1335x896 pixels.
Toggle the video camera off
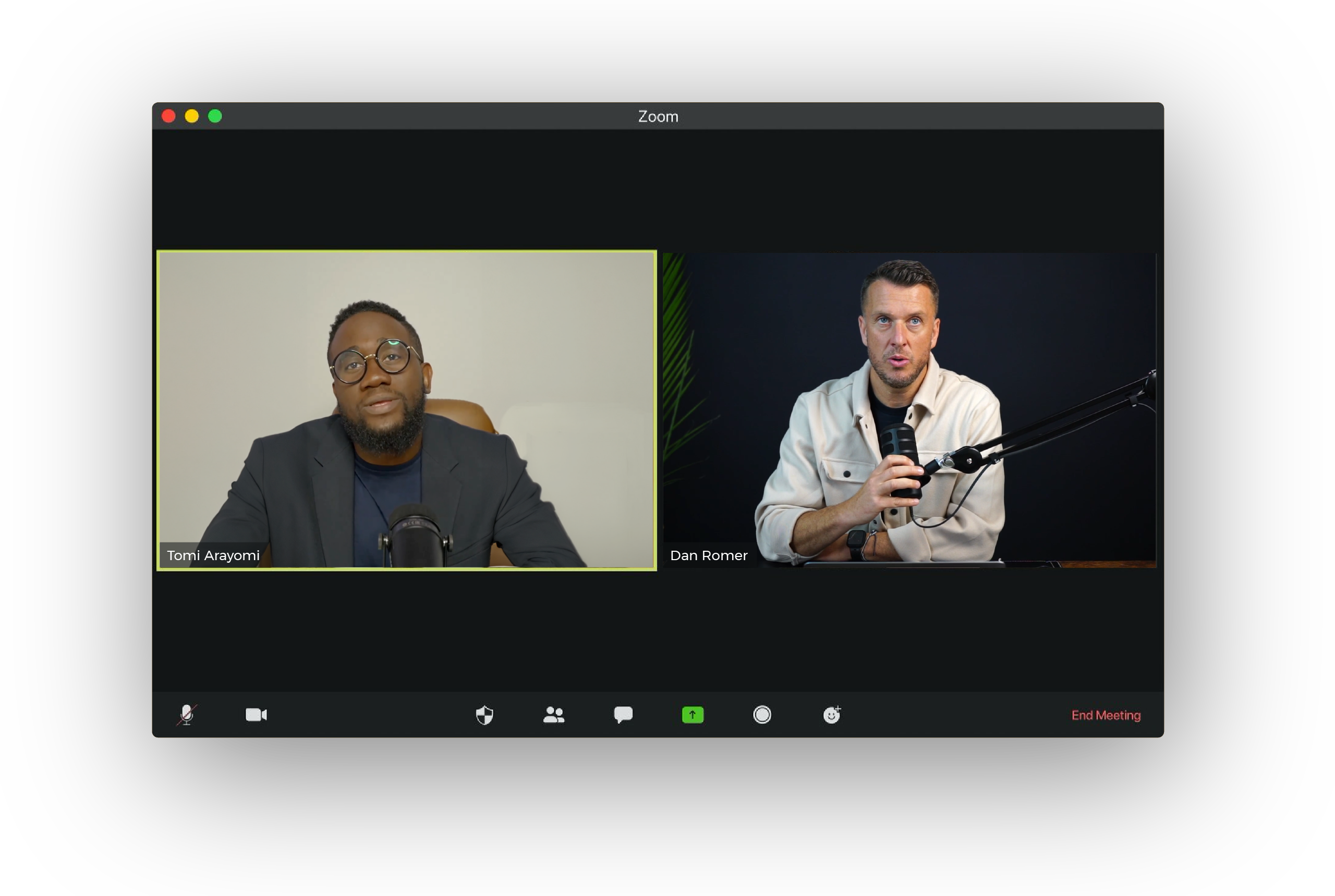256,715
